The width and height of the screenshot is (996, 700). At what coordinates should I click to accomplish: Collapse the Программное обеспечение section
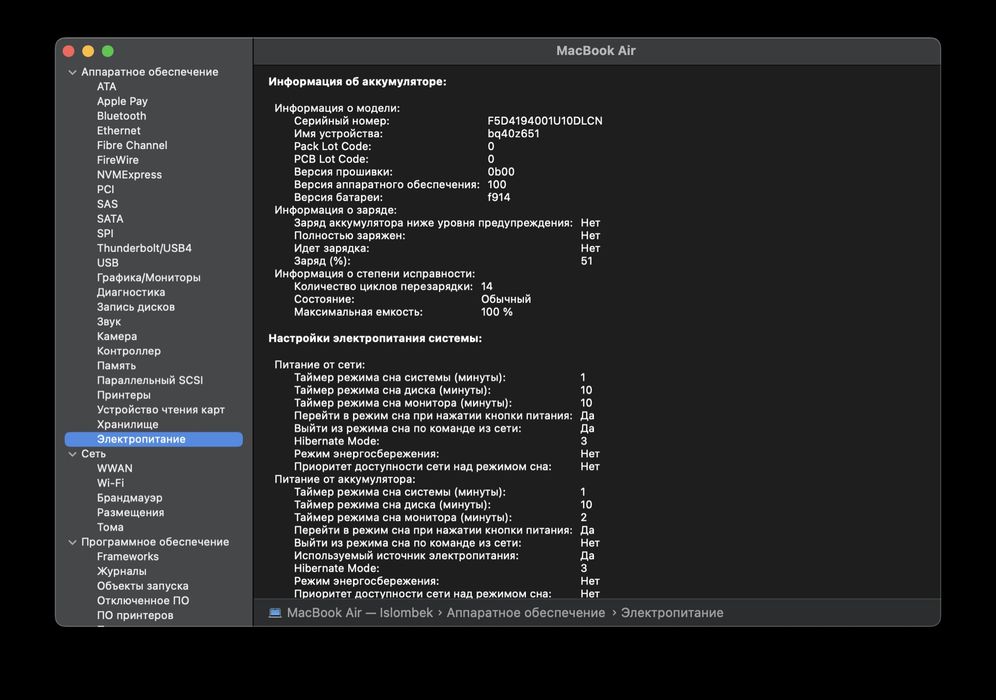[x=72, y=542]
